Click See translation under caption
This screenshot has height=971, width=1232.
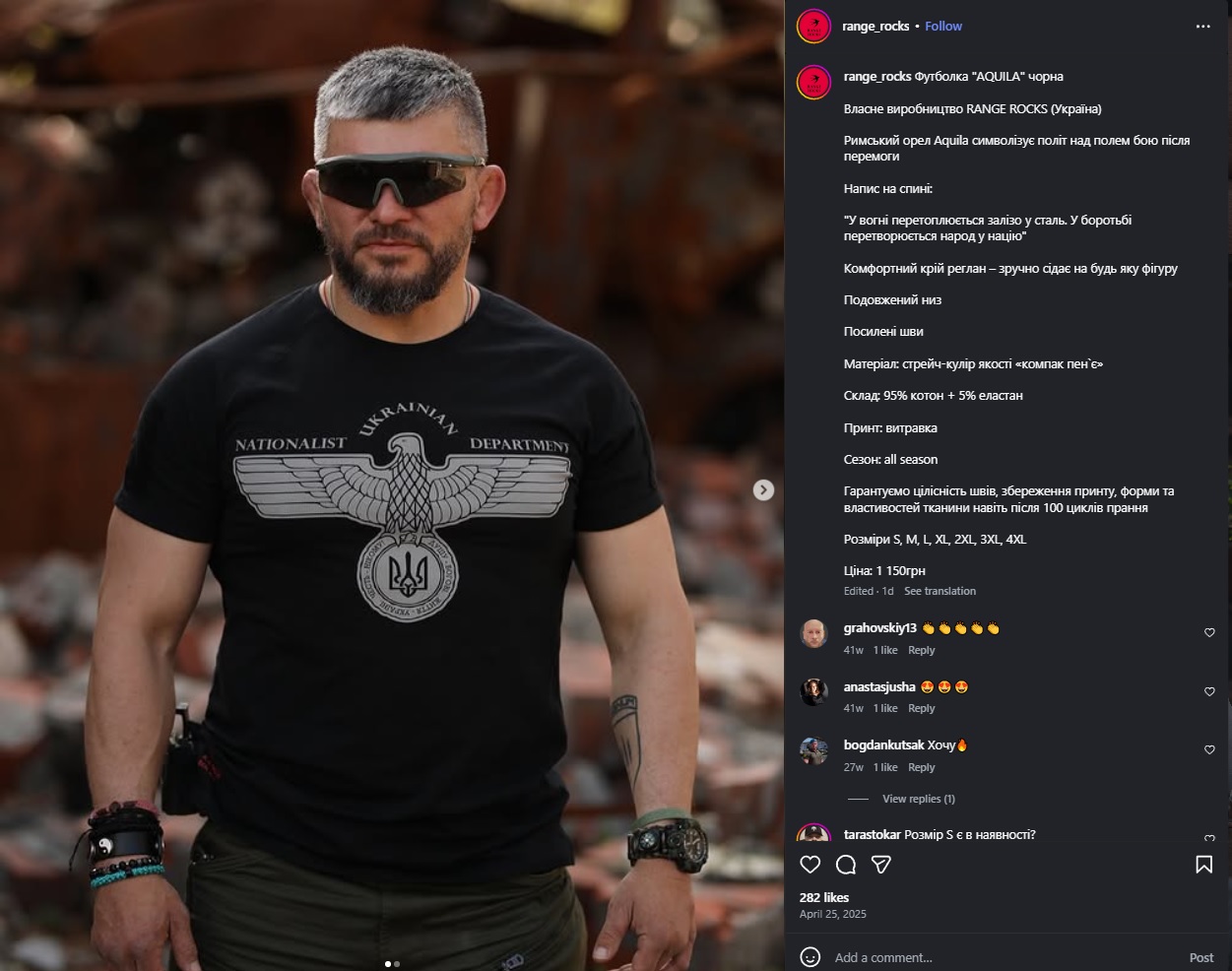click(x=940, y=591)
